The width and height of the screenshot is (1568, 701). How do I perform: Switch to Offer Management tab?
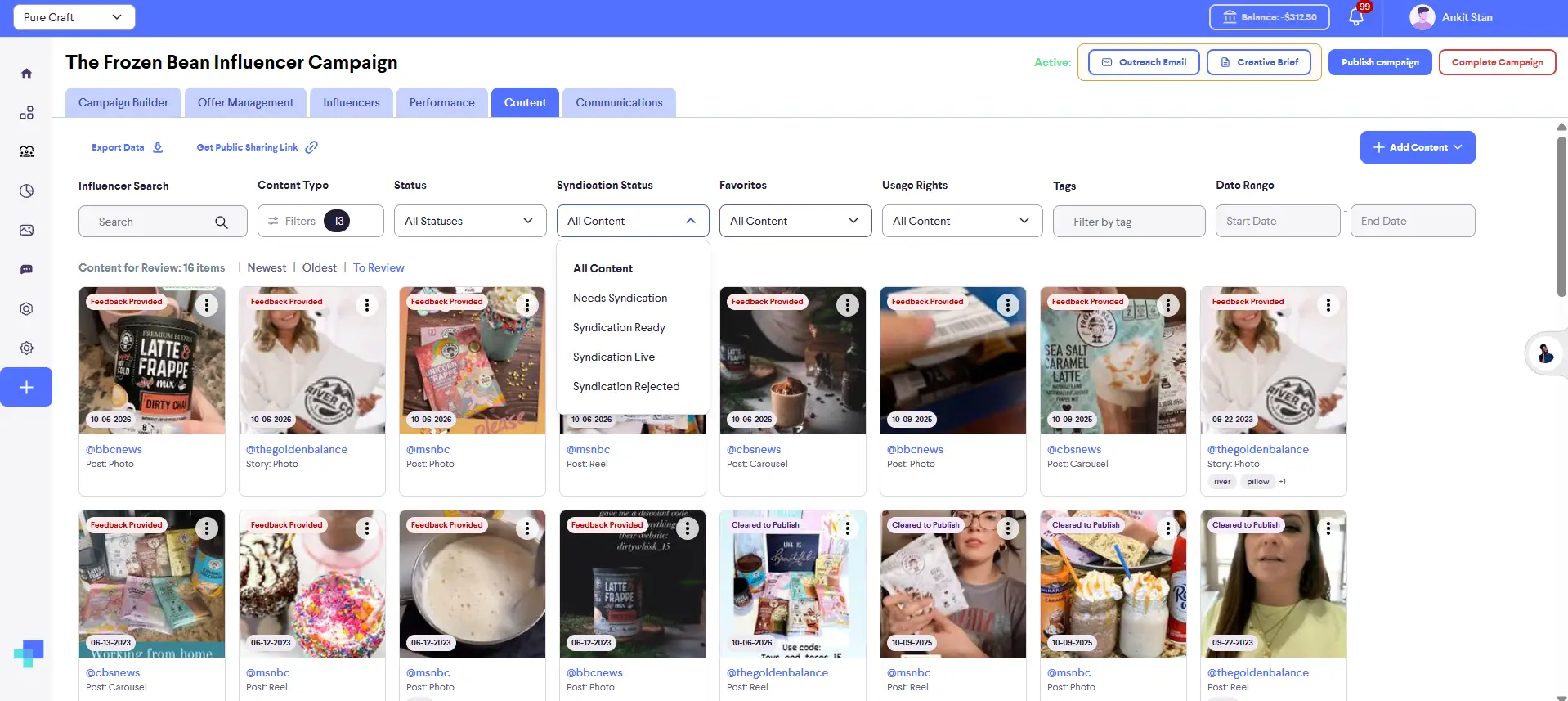(x=245, y=102)
